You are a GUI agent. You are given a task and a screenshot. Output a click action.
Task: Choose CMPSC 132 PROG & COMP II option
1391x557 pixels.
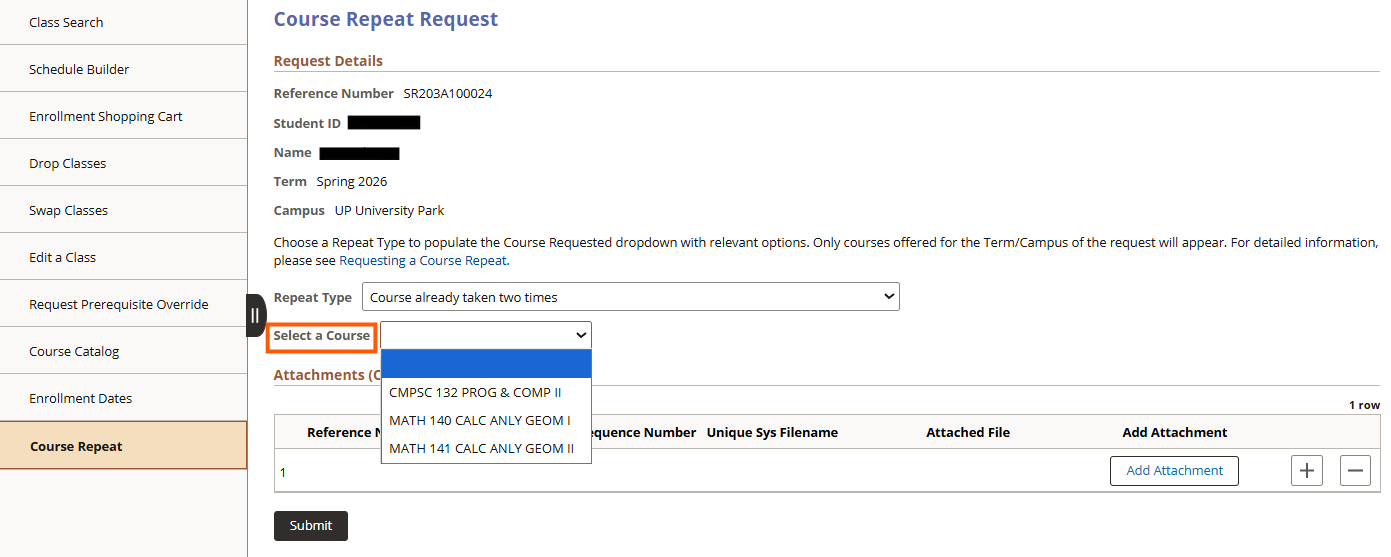(x=475, y=393)
